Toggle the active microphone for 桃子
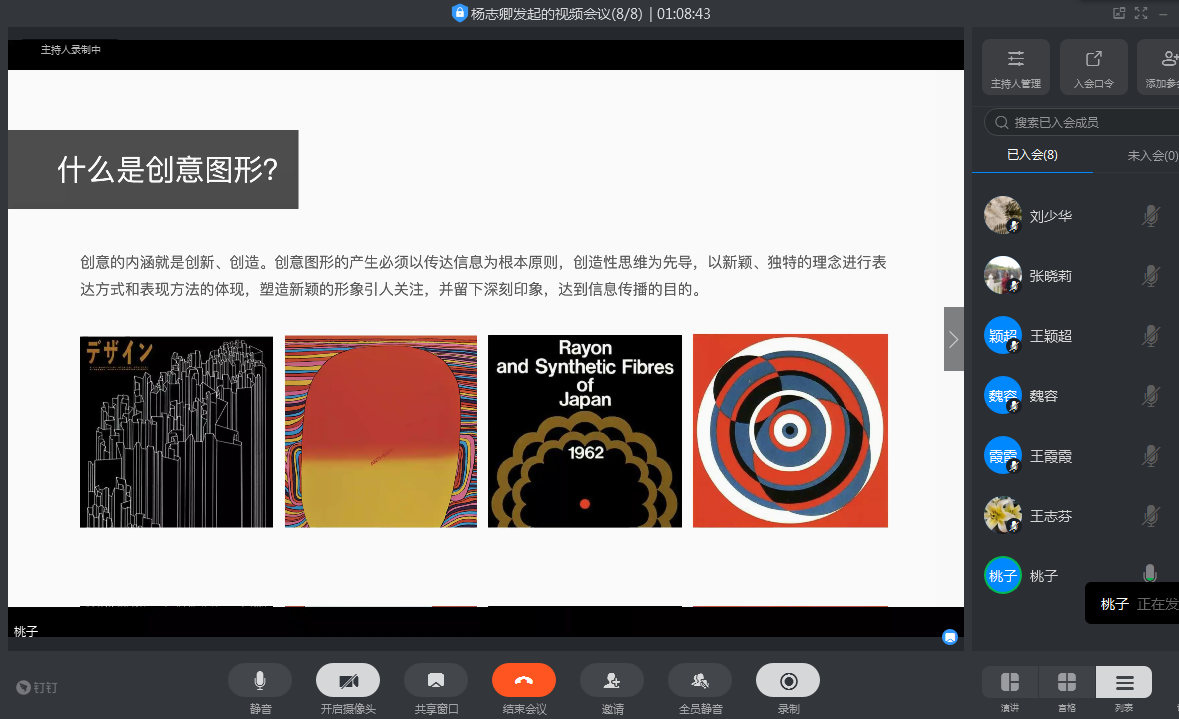 tap(1150, 574)
